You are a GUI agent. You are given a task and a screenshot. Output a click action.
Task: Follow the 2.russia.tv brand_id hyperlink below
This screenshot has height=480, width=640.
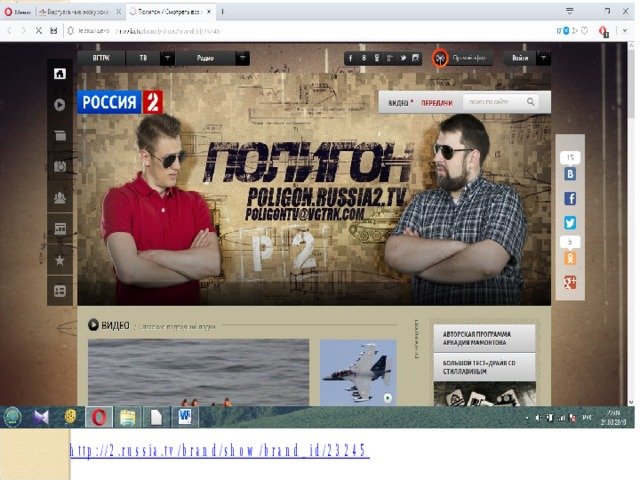tap(220, 451)
